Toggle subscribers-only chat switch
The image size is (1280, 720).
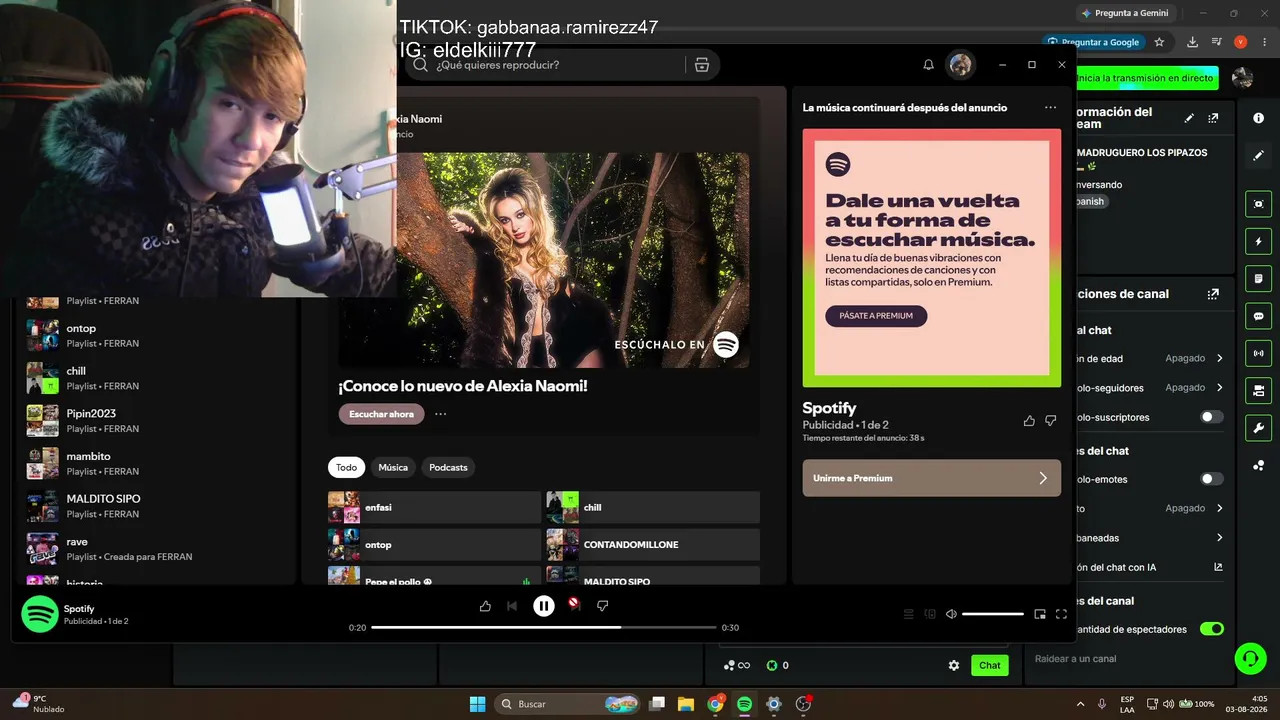(x=1212, y=417)
